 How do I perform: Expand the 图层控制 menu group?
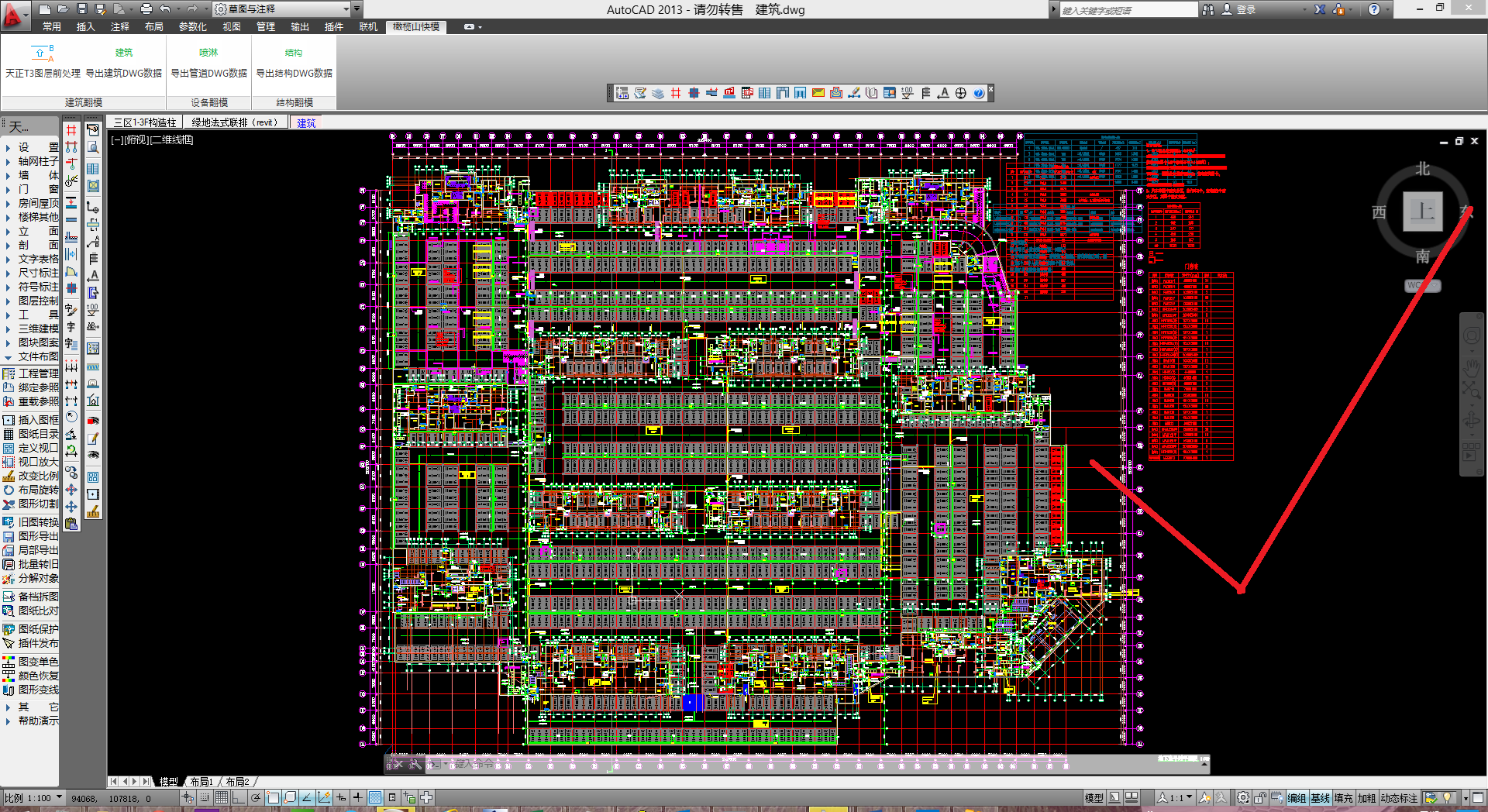click(x=31, y=301)
